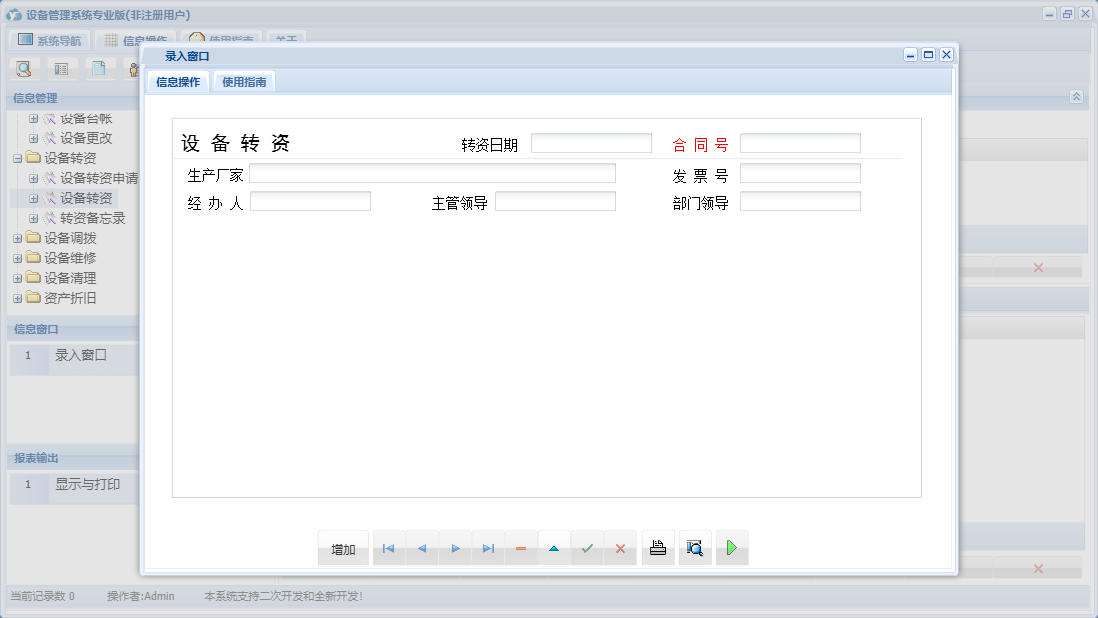Select 设备台帐 in the tree
Image resolution: width=1098 pixels, height=618 pixels.
[86, 119]
